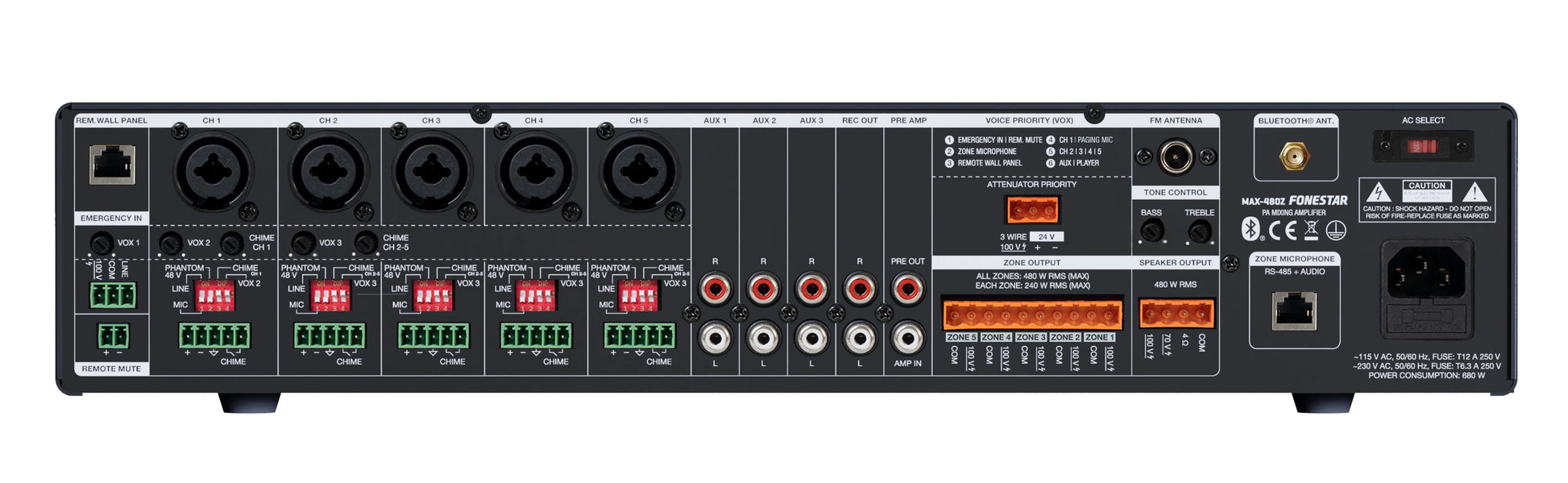The height and width of the screenshot is (483, 1568).
Task: Click the REC OUT white left RCA jack
Action: point(860,338)
